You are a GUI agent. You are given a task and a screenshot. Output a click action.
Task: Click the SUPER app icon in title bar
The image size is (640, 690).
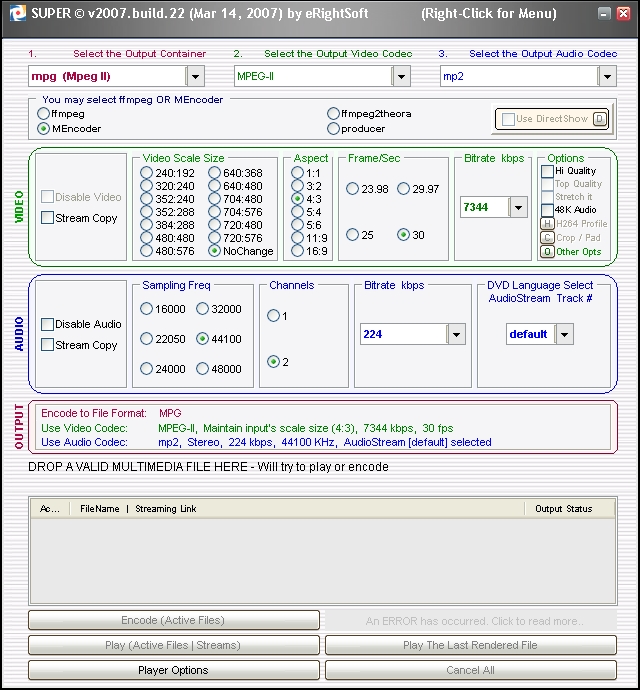[x=18, y=13]
